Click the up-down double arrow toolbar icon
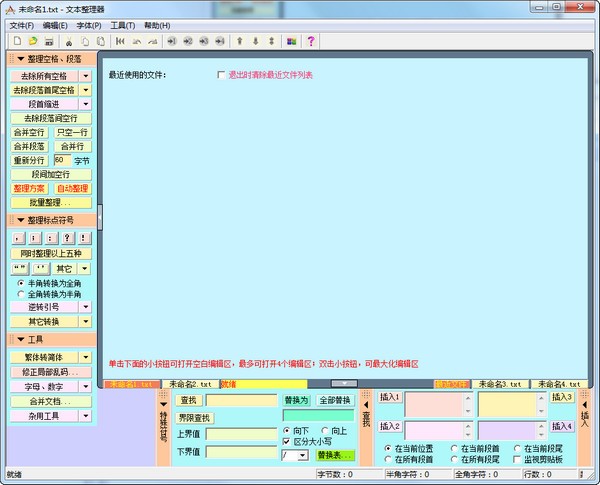 coord(272,41)
